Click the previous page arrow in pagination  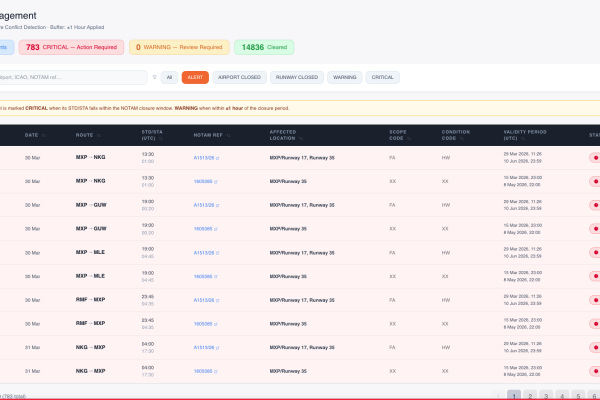497,396
